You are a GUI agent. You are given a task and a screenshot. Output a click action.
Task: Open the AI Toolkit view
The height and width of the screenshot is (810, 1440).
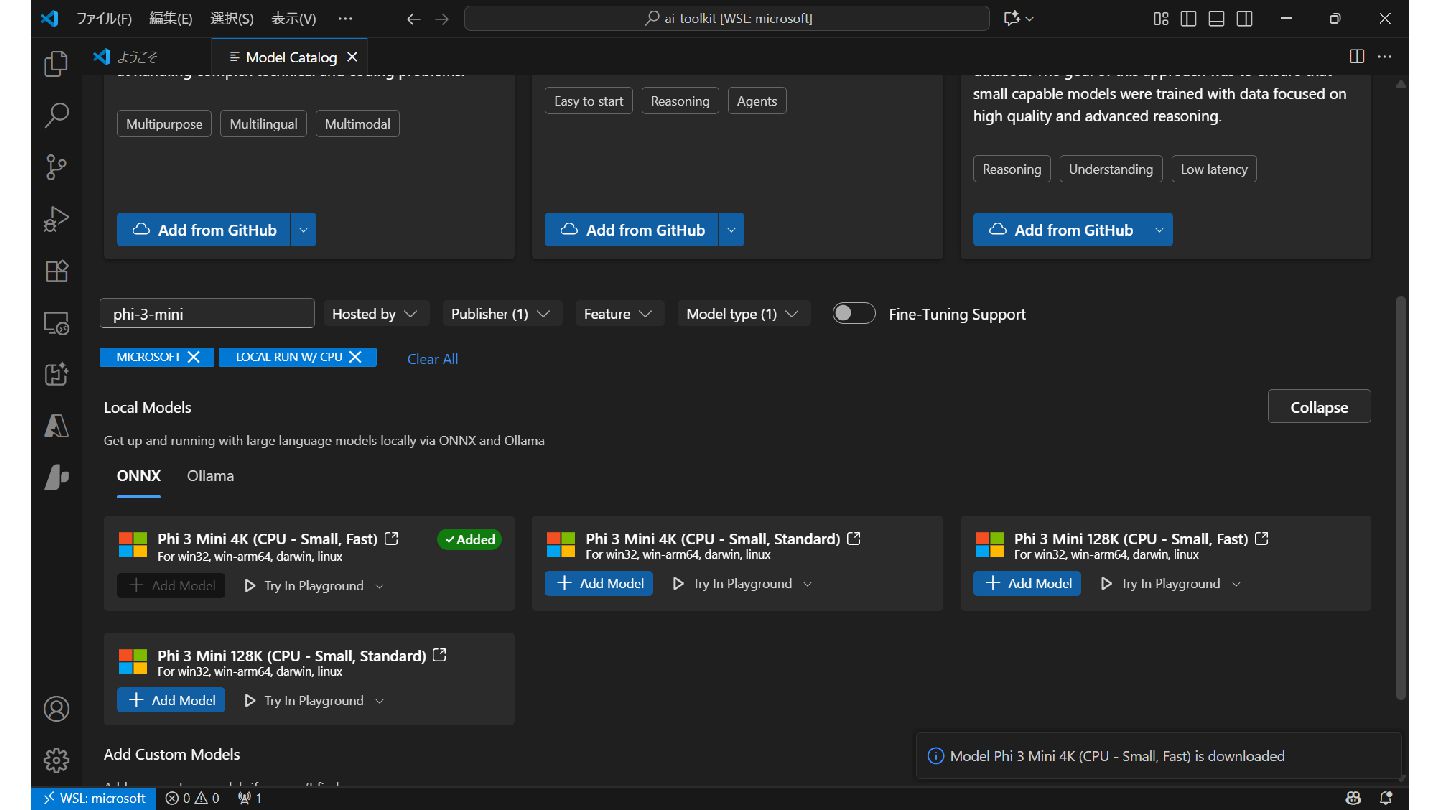(x=56, y=374)
